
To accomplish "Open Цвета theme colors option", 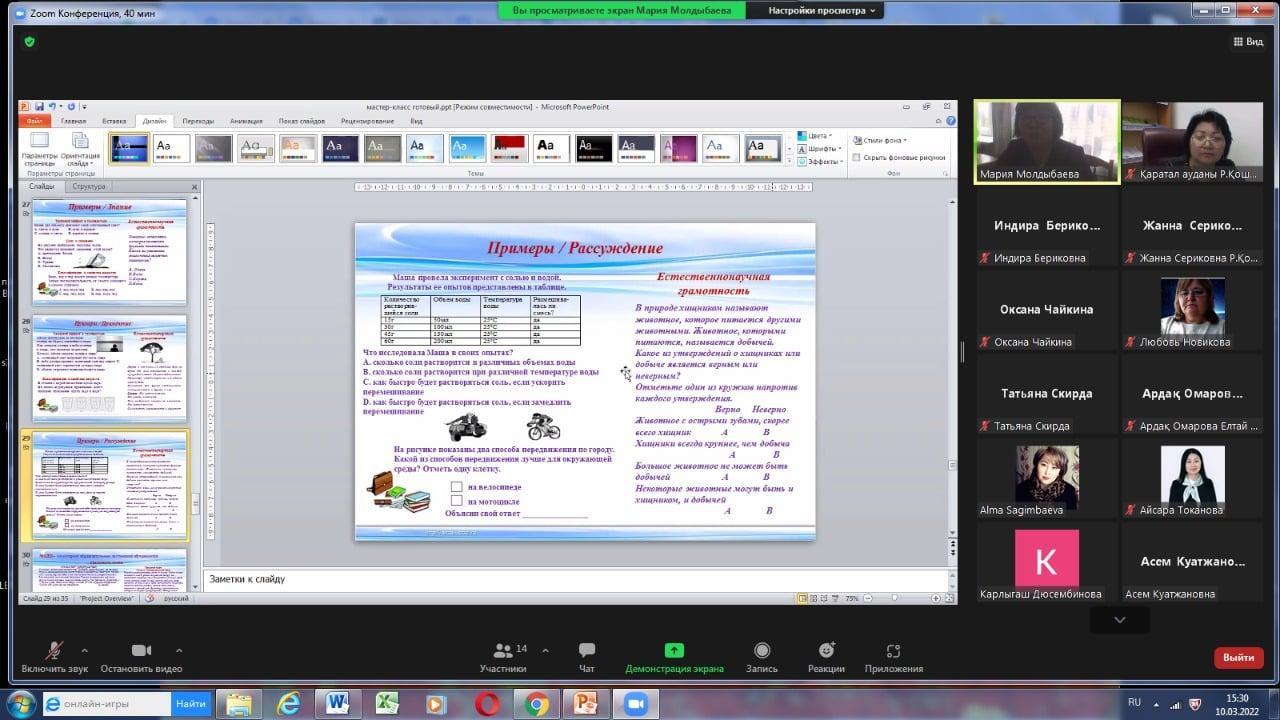I will 816,136.
